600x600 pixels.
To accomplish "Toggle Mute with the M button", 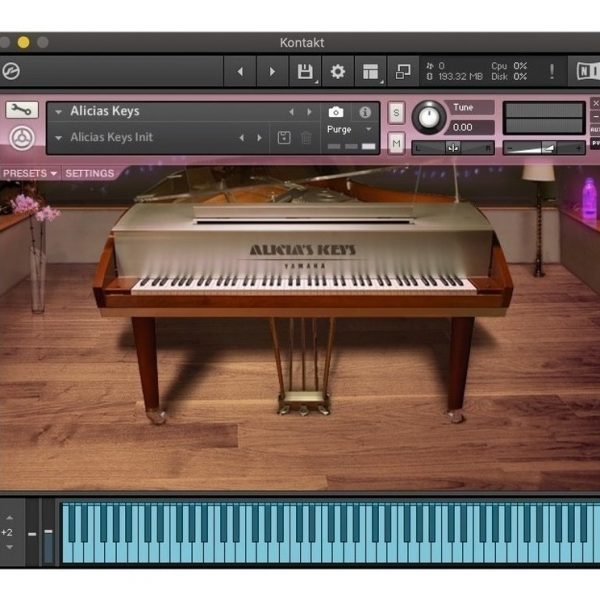I will click(x=396, y=143).
